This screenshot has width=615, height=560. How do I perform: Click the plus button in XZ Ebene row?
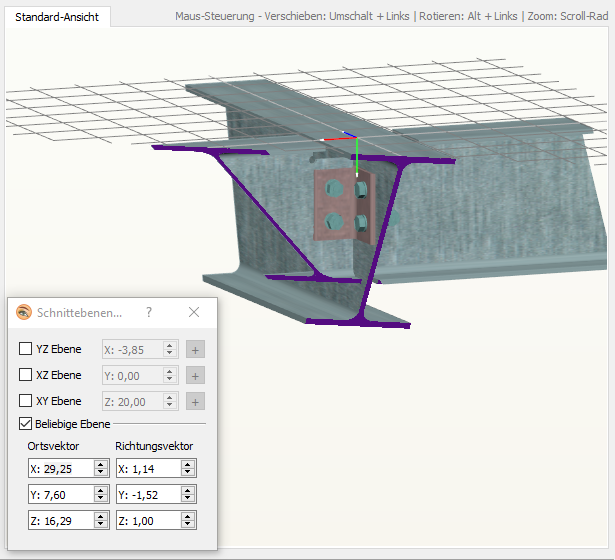[196, 375]
